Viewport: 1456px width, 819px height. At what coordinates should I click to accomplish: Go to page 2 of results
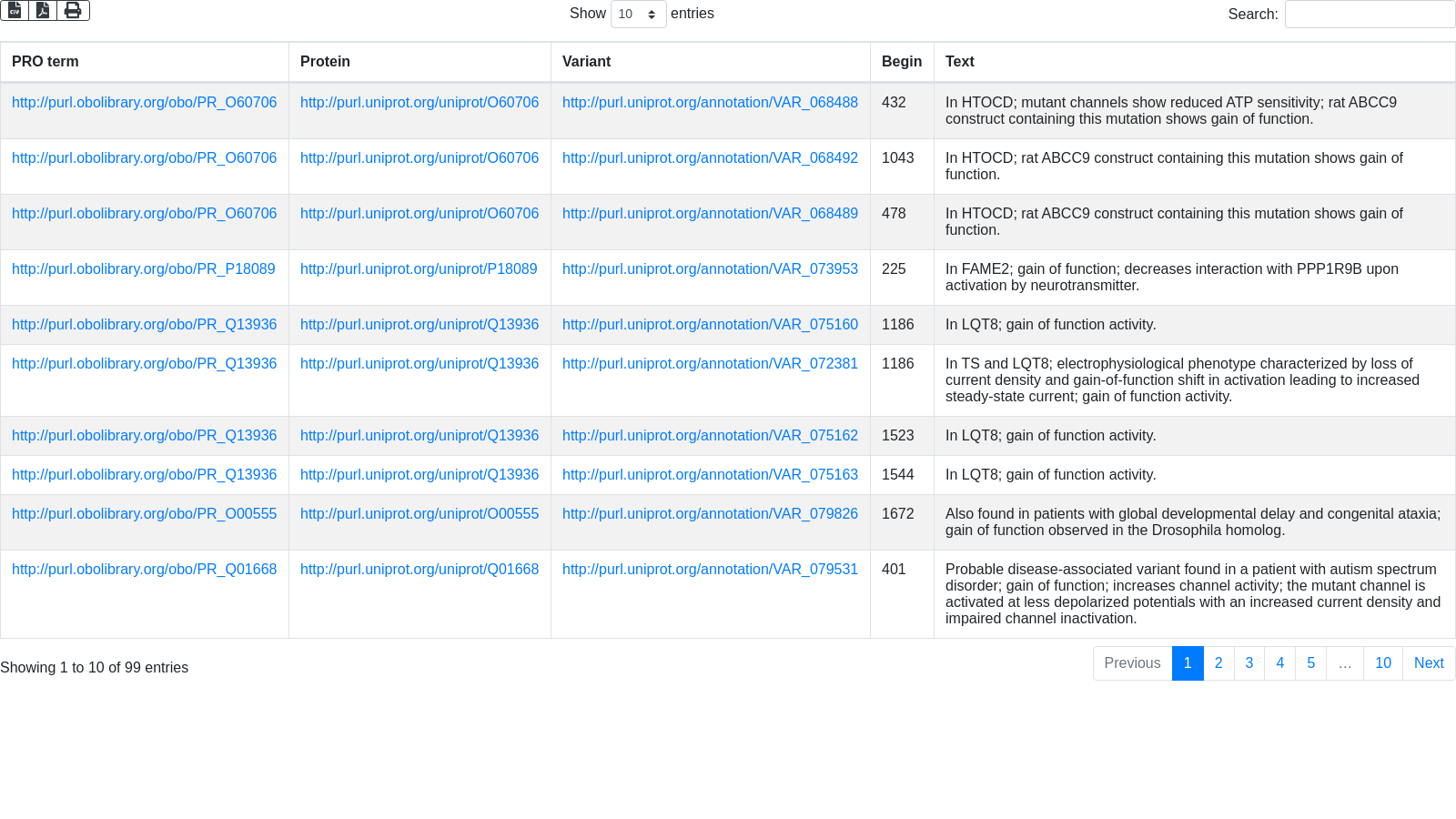pyautogui.click(x=1218, y=663)
